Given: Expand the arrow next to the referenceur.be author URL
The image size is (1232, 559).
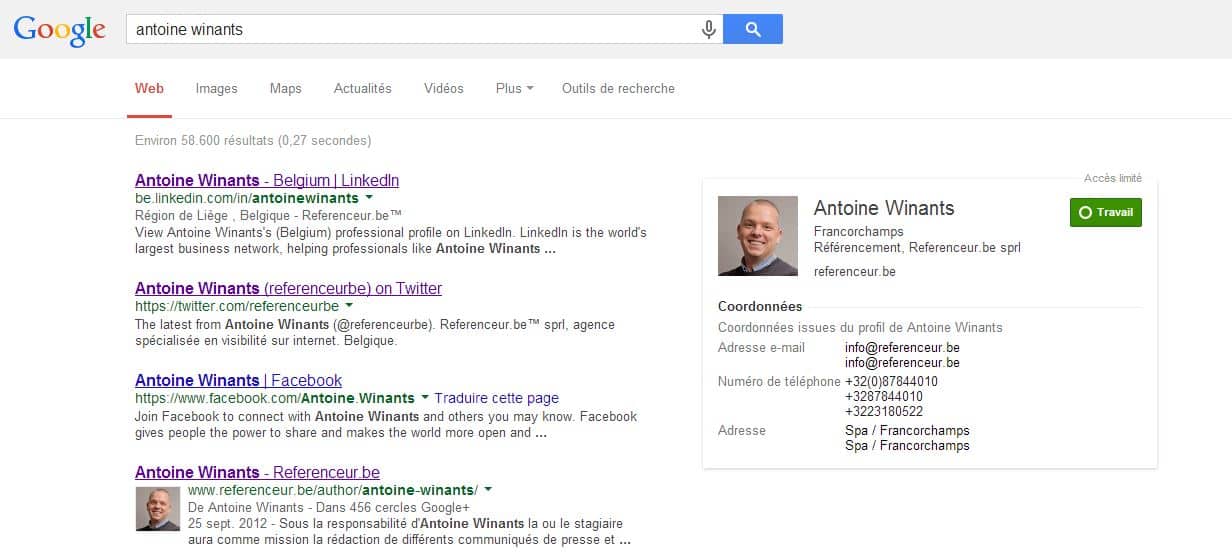Looking at the screenshot, I should tap(488, 490).
